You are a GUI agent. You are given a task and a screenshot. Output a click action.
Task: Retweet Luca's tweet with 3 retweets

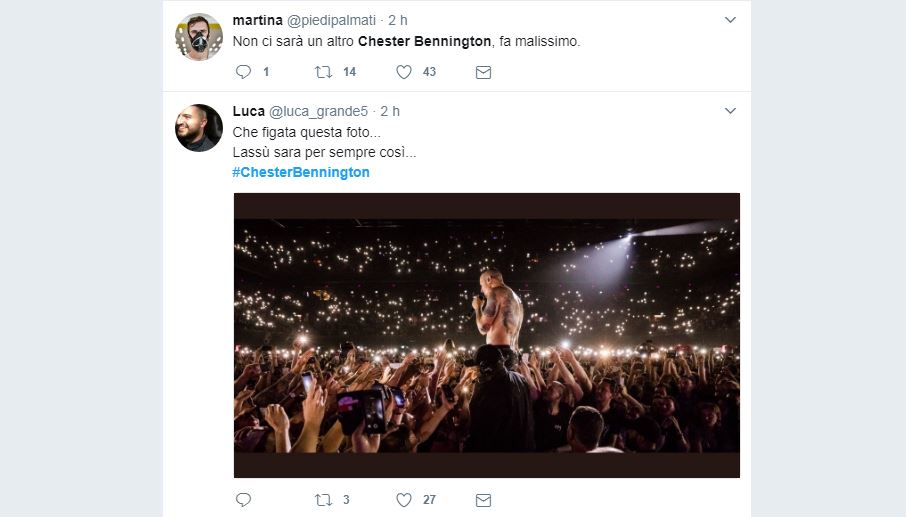323,499
